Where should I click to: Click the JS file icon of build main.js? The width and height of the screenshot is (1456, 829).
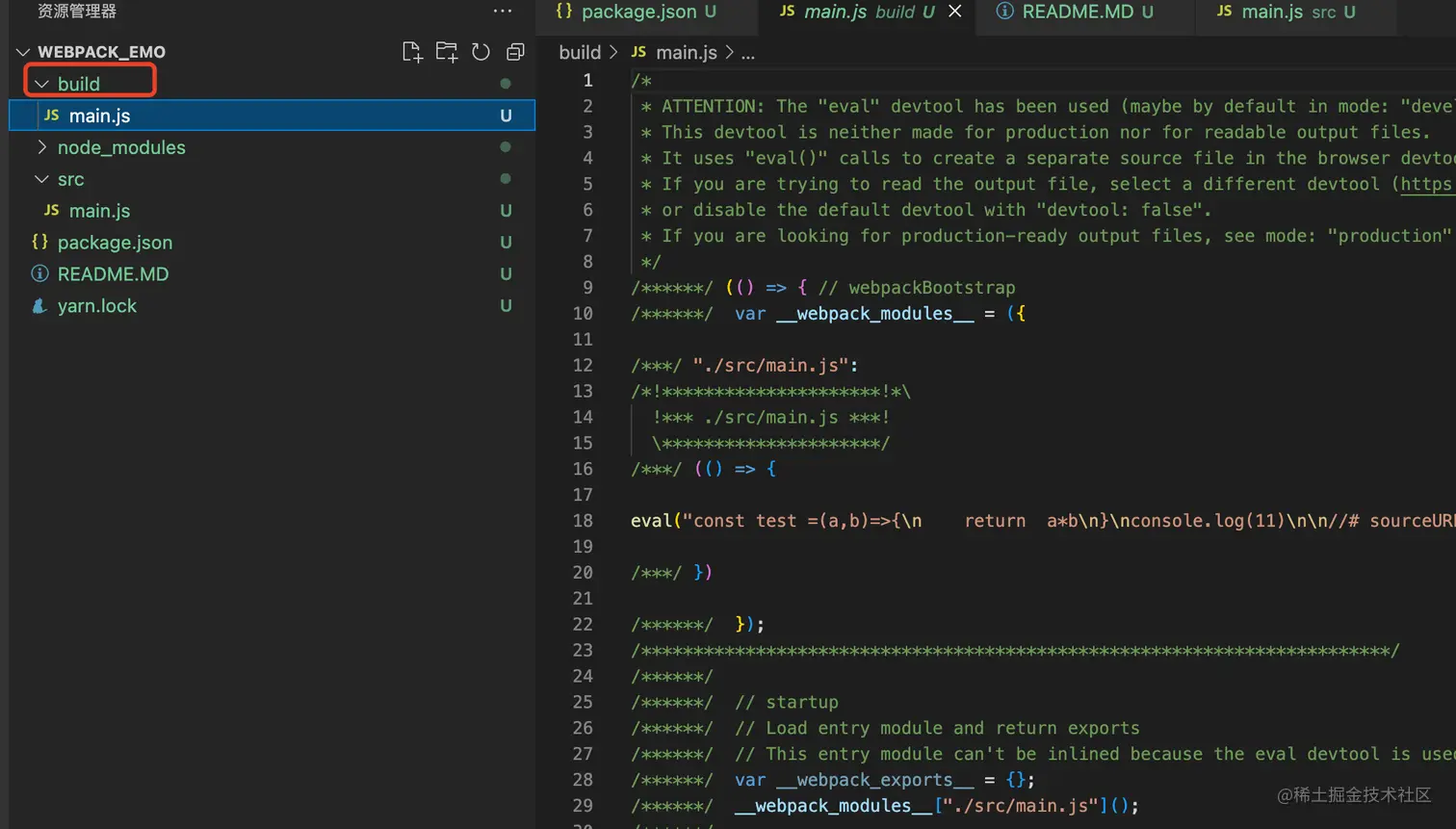pos(52,115)
